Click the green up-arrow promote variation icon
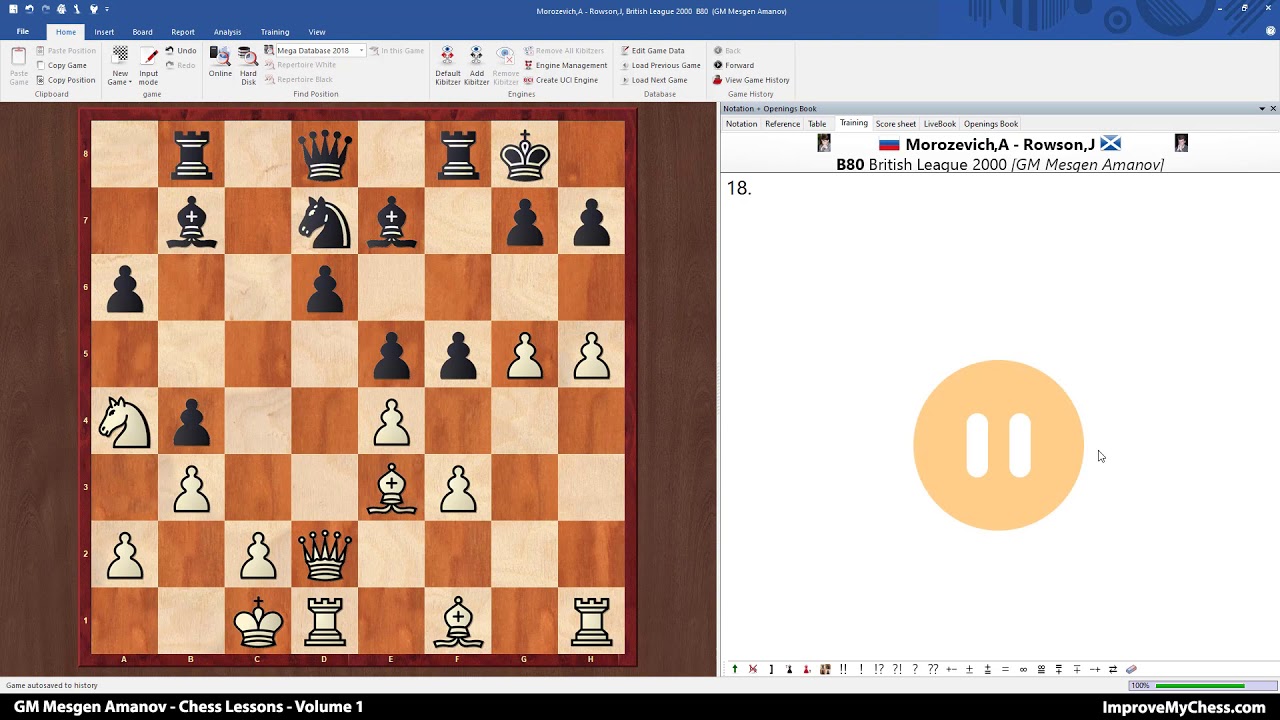 tap(735, 669)
